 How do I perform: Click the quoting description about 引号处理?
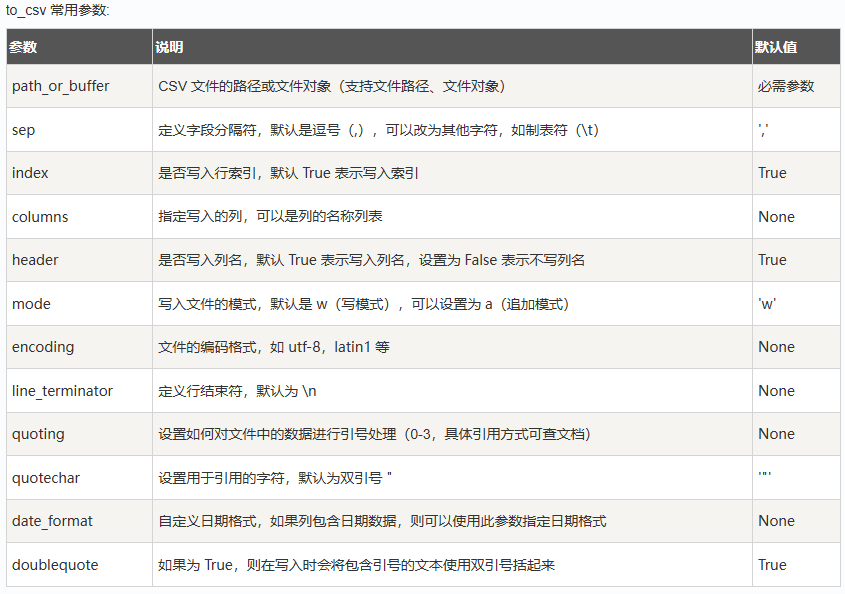tap(374, 434)
